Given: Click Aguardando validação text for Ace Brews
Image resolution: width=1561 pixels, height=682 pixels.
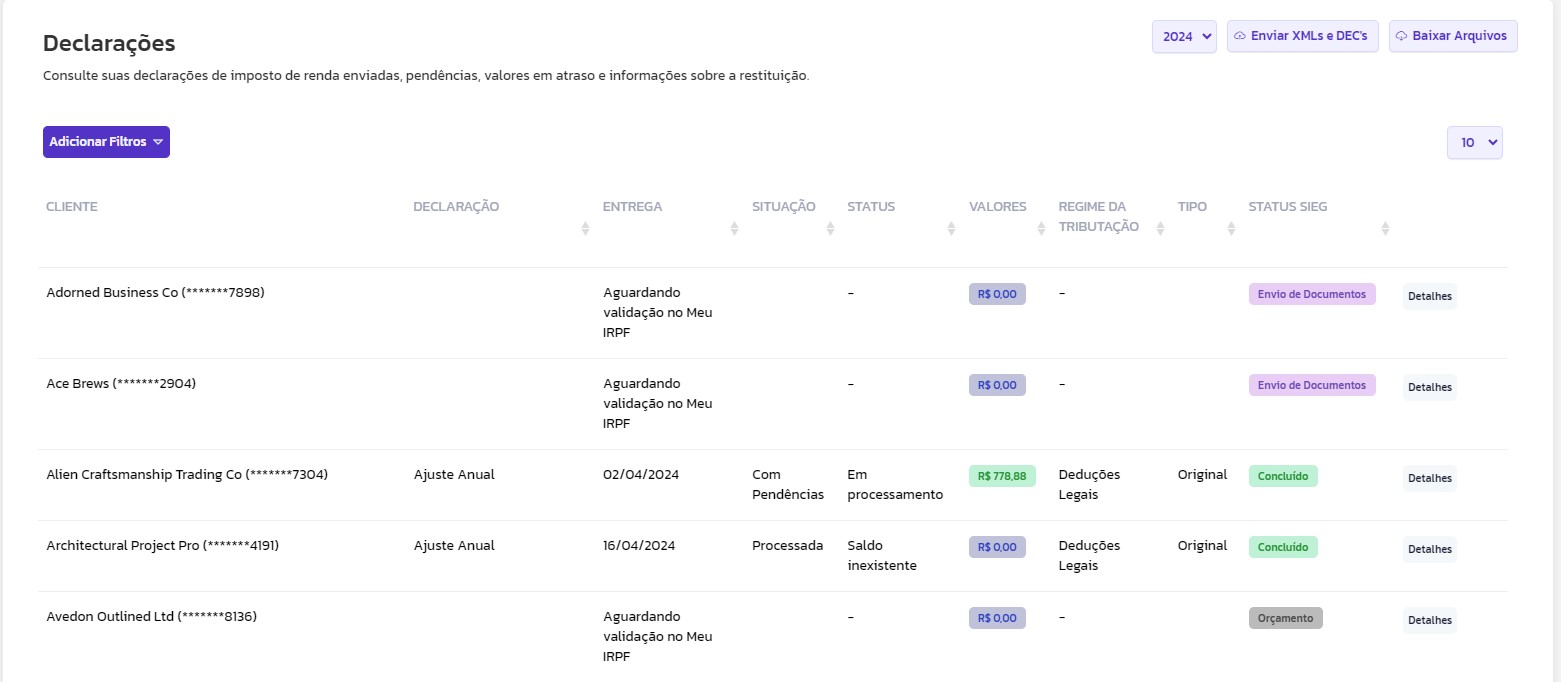Looking at the screenshot, I should [x=658, y=404].
